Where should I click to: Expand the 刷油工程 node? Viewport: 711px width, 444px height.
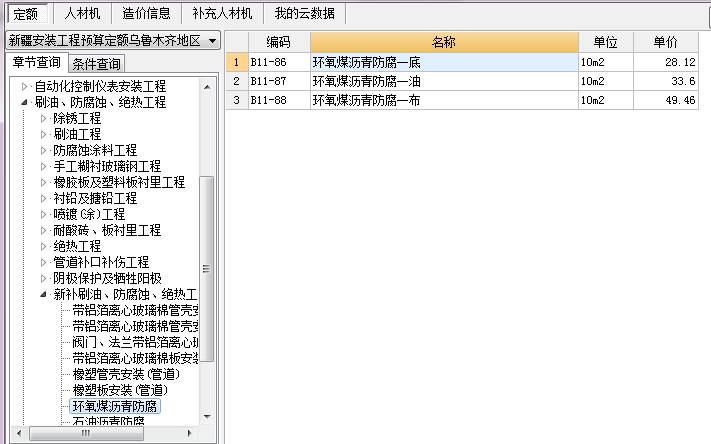44,134
